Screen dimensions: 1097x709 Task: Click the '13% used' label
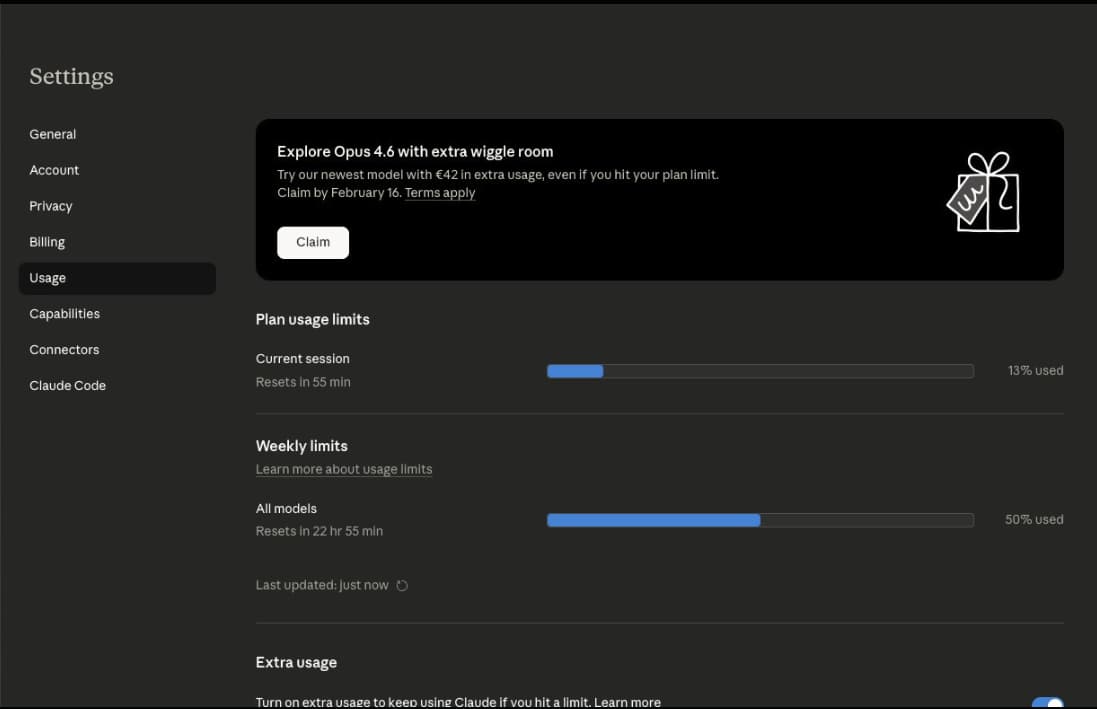[x=1035, y=370]
